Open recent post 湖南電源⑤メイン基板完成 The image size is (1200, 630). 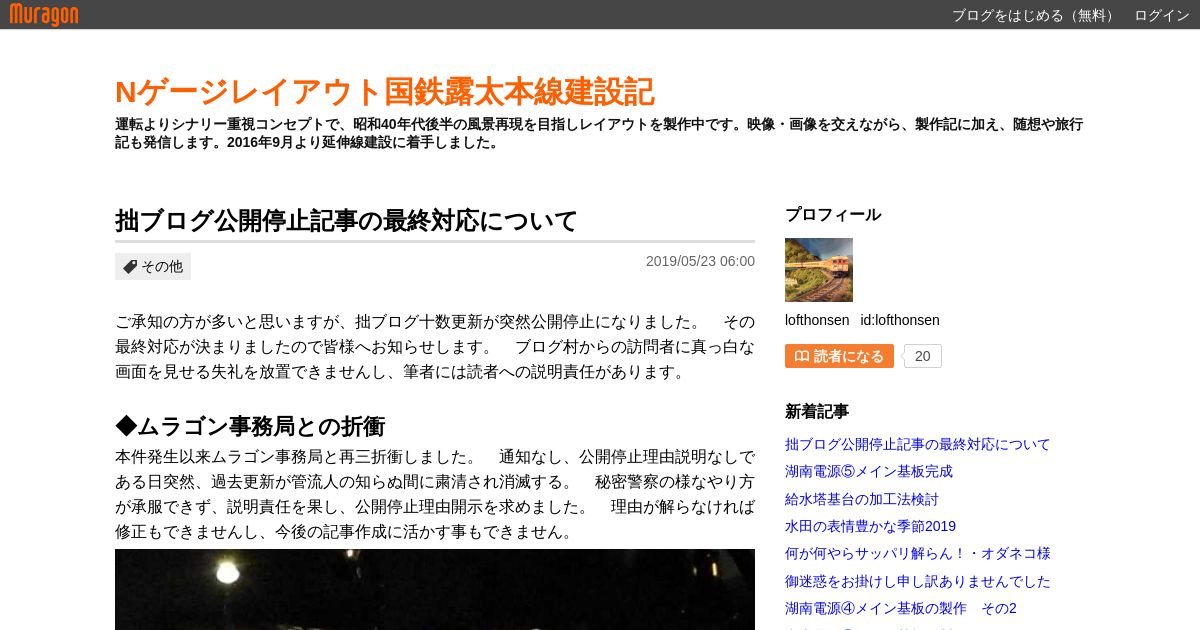(x=869, y=471)
